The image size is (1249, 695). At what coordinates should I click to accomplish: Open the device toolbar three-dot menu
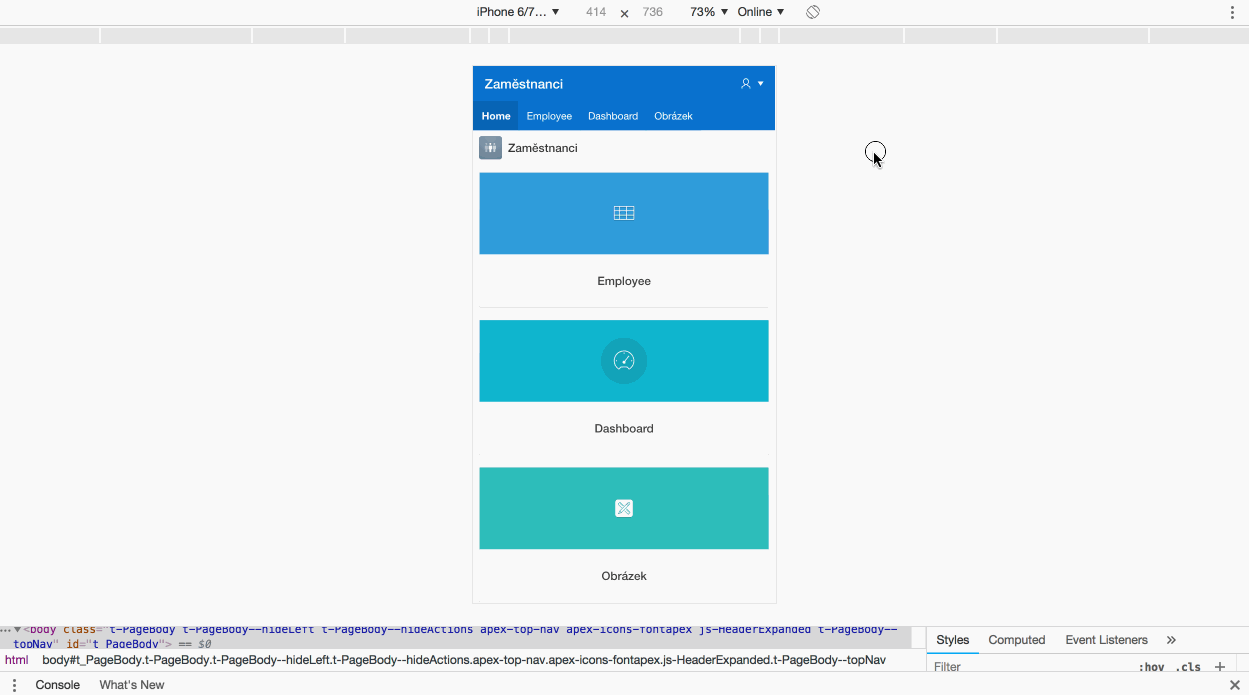click(x=1232, y=12)
